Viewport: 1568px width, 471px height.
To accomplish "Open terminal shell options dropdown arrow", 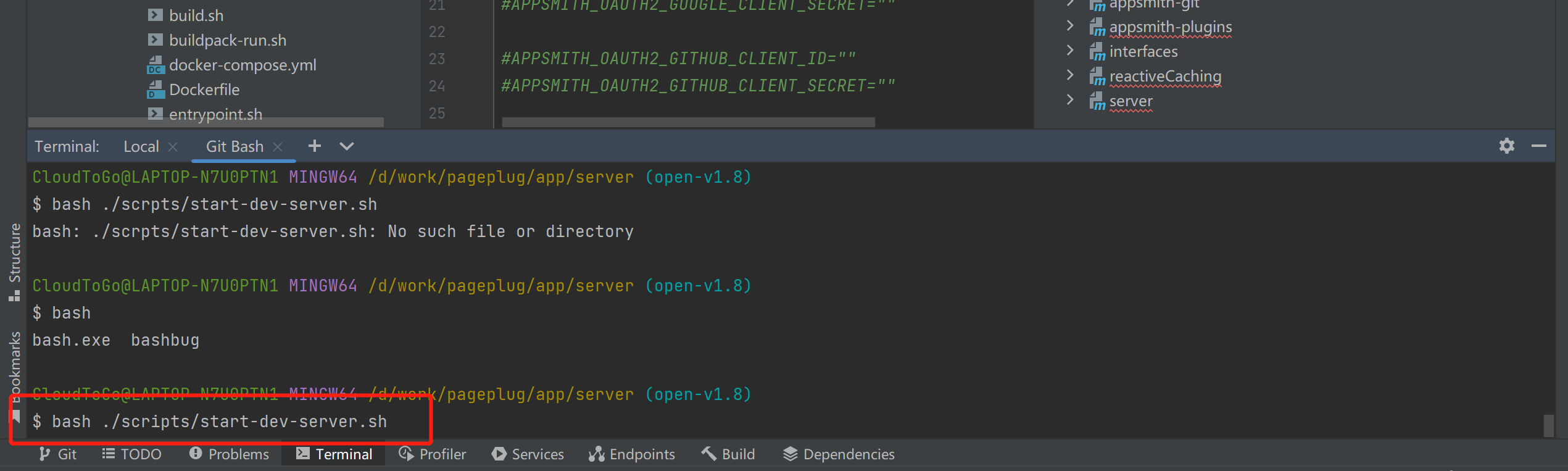I will coord(347,146).
